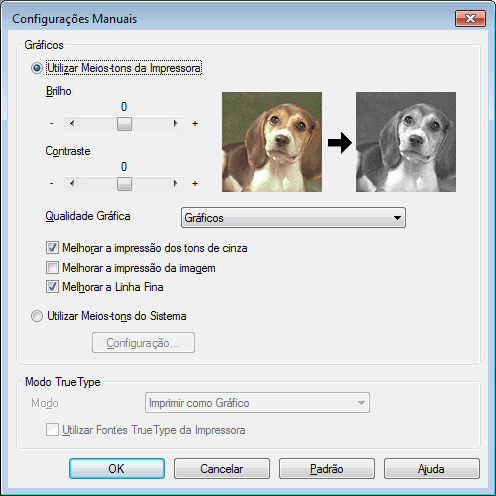Click the Brilho slider right arrow

tap(176, 124)
